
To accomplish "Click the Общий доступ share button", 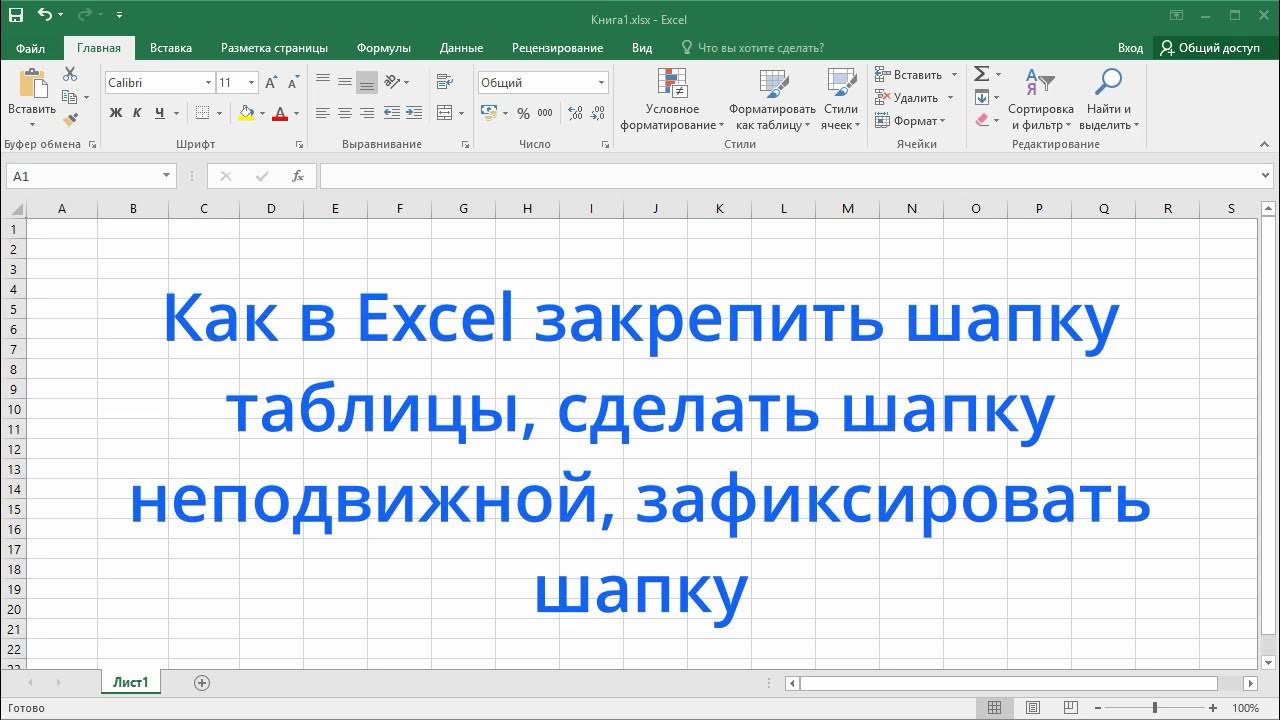I will pyautogui.click(x=1210, y=48).
